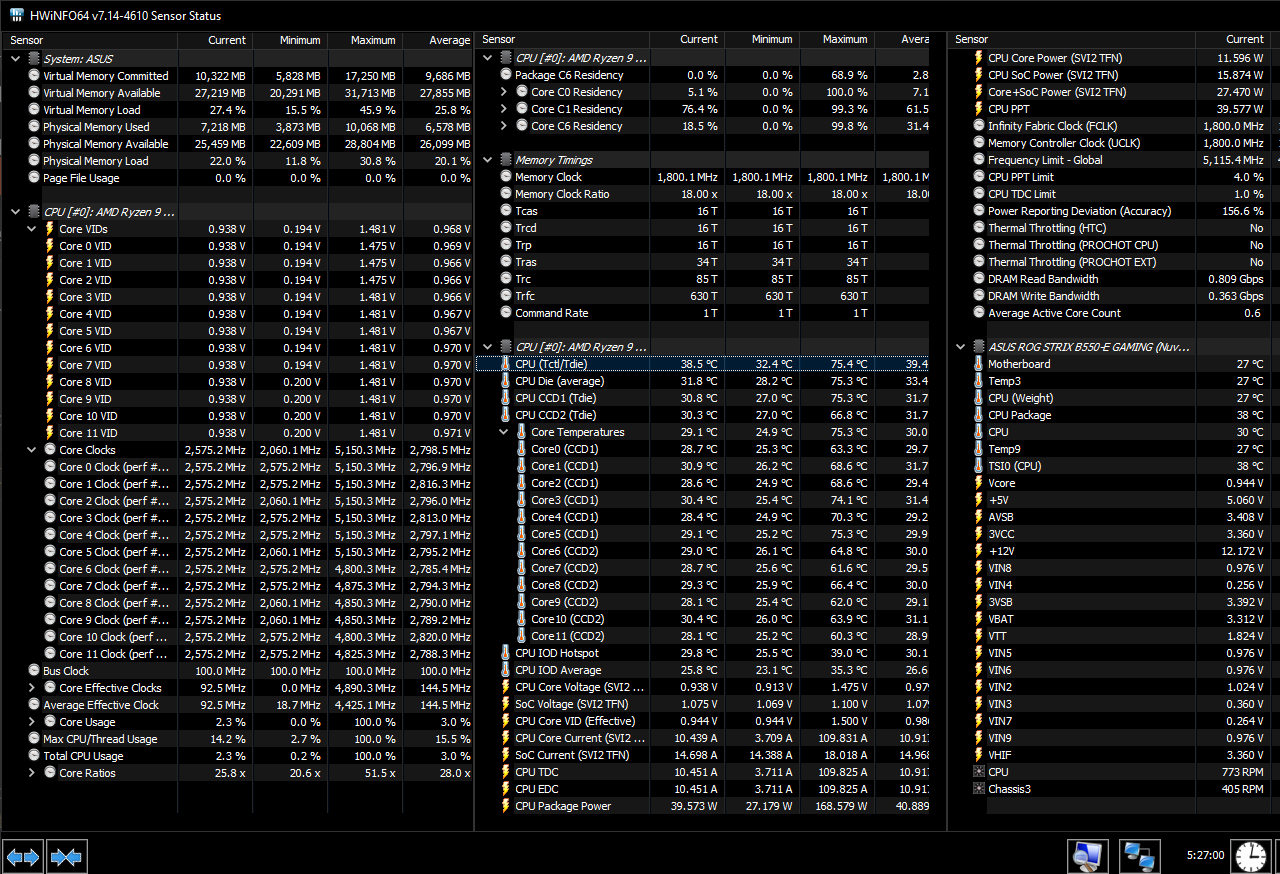1280x874 pixels.
Task: Click the clock icon beside Bus Clock
Action: coord(34,671)
